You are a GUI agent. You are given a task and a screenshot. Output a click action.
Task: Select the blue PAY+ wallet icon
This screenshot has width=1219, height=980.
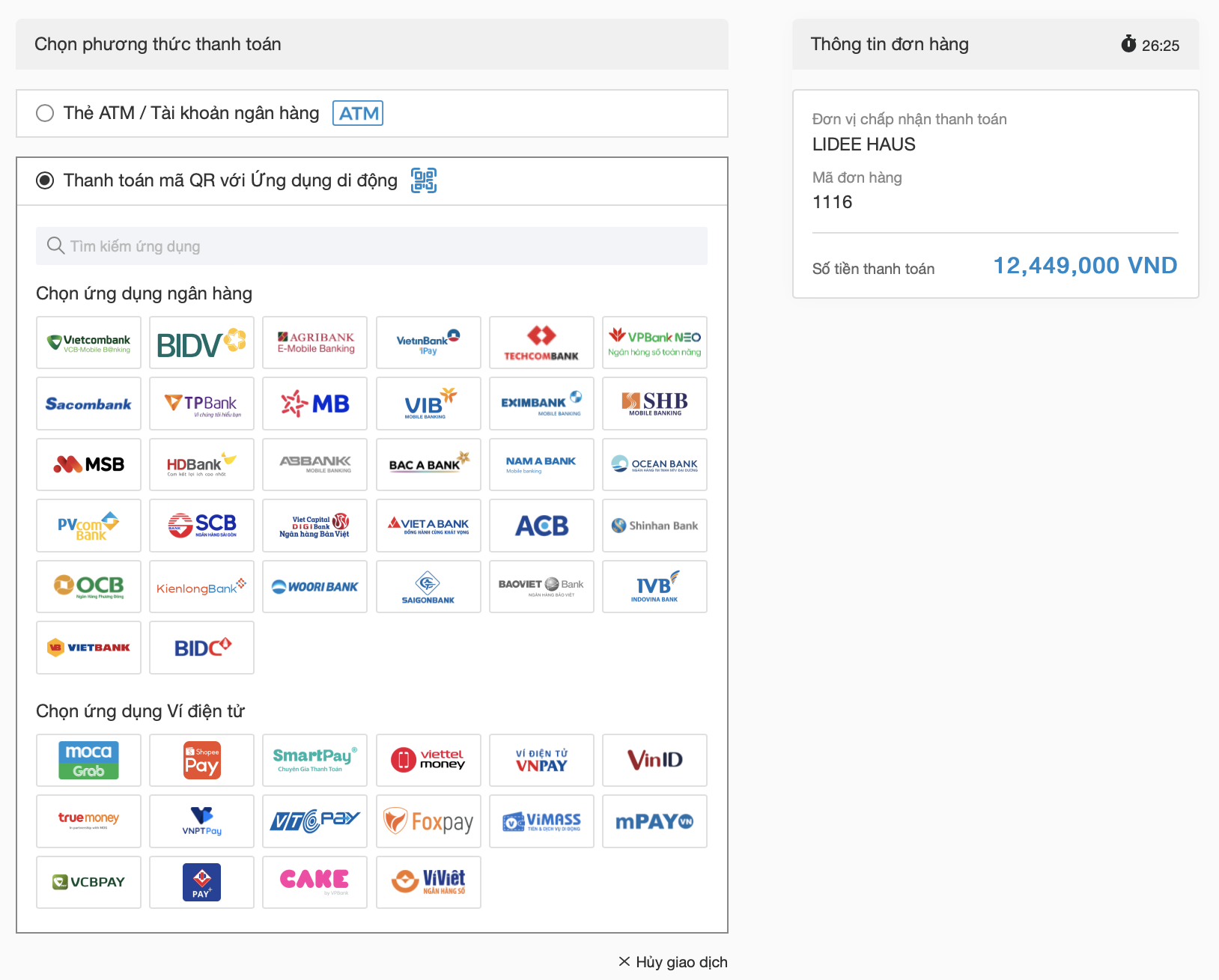pyautogui.click(x=201, y=882)
